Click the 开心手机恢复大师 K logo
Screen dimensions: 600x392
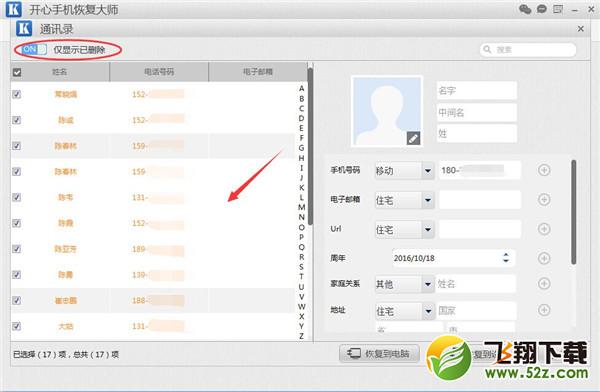tap(14, 9)
